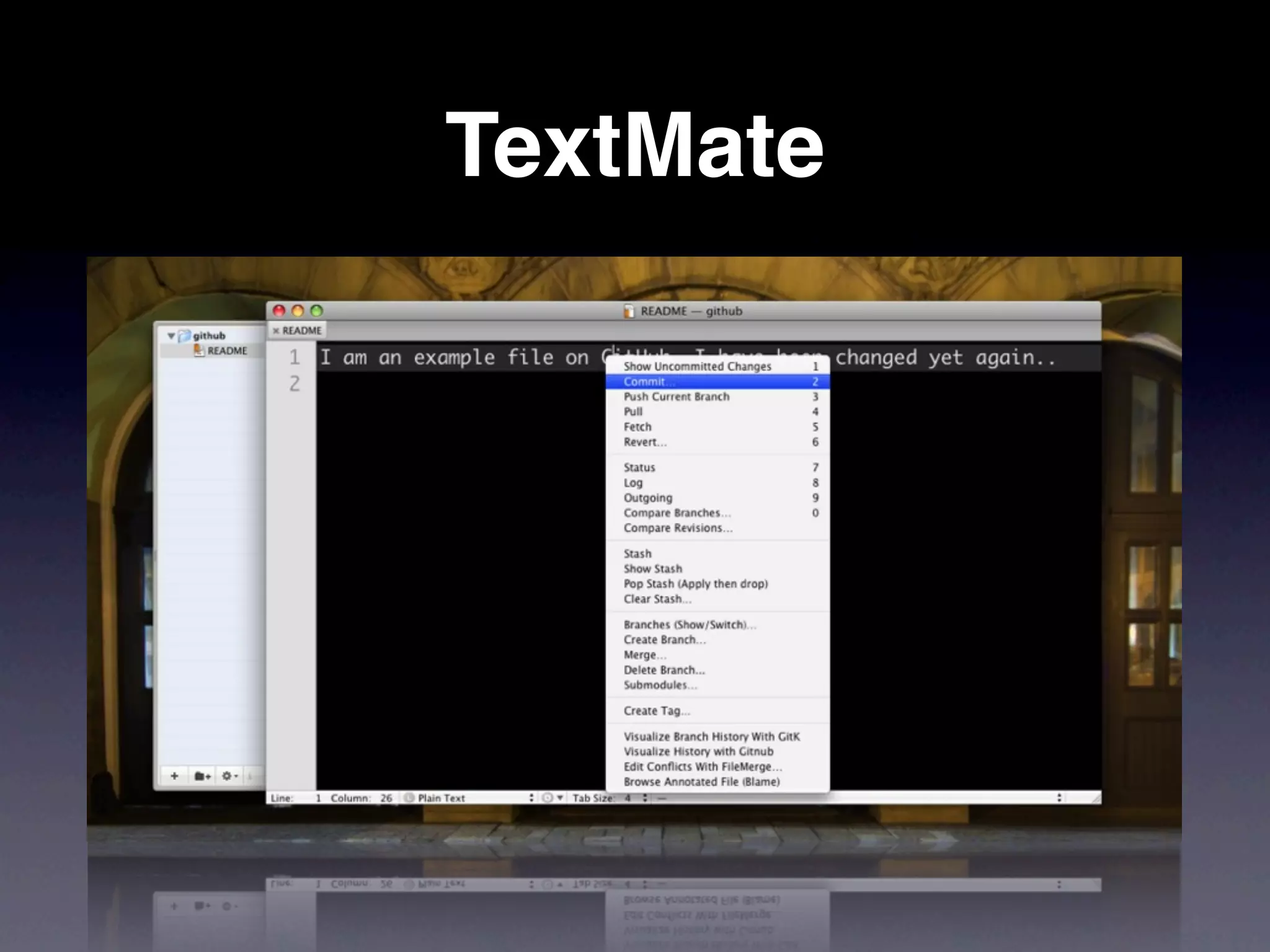1270x952 pixels.
Task: Select Visualize Branch History With GitK
Action: click(717, 737)
